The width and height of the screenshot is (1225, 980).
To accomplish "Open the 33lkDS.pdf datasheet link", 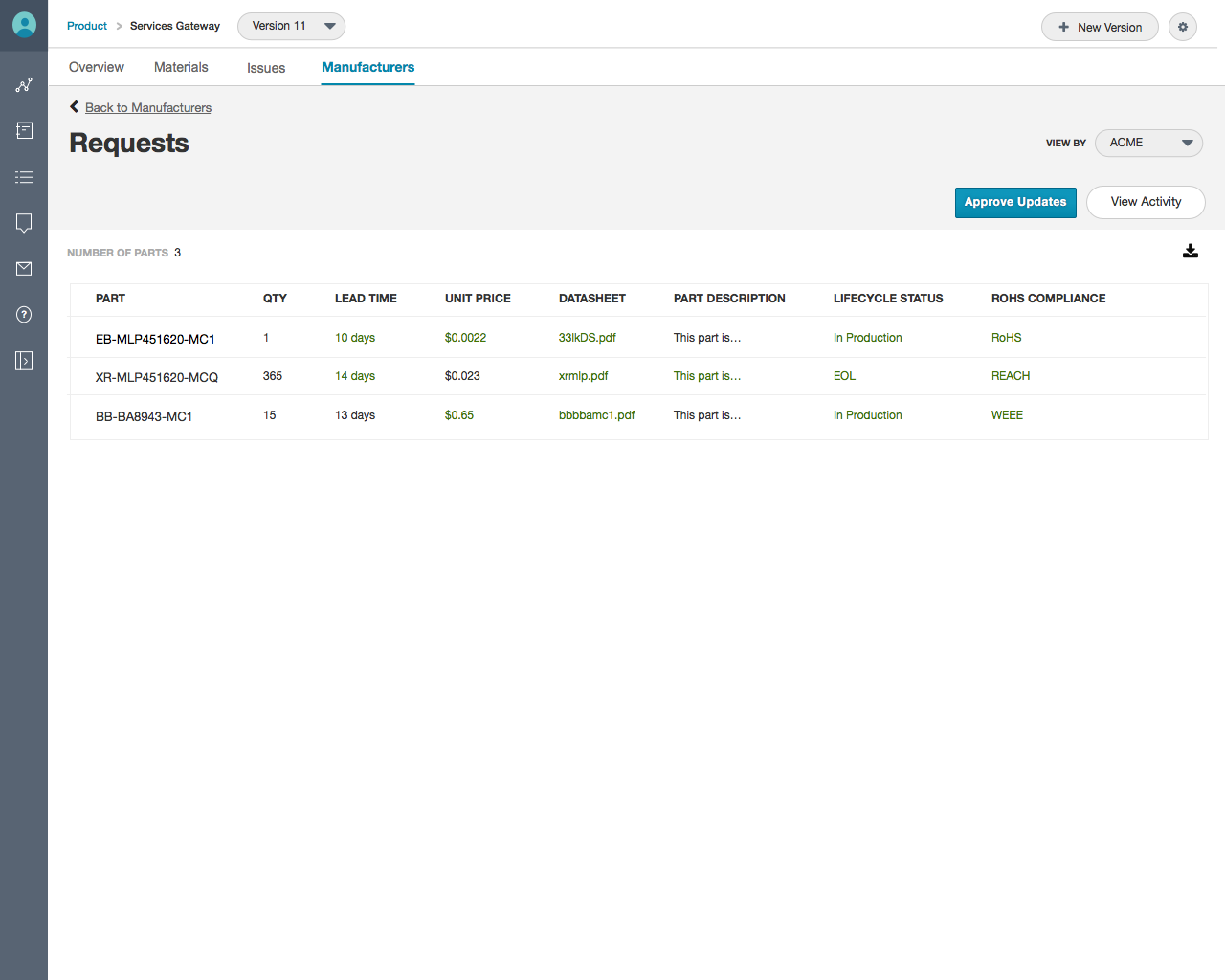I will [588, 338].
